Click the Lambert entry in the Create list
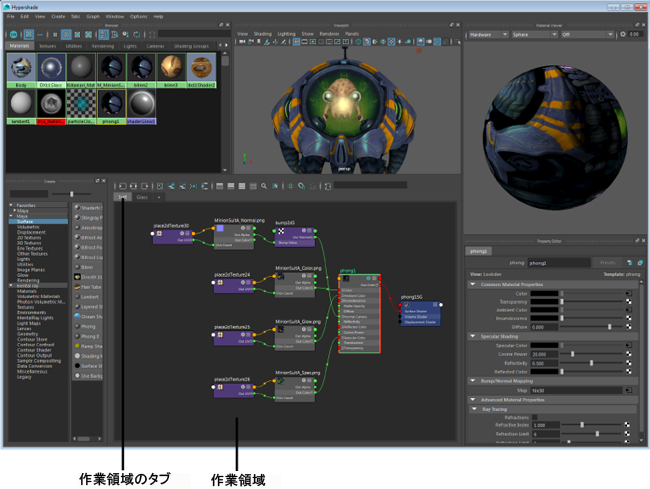Viewport: 650px width, 489px height. 87,297
